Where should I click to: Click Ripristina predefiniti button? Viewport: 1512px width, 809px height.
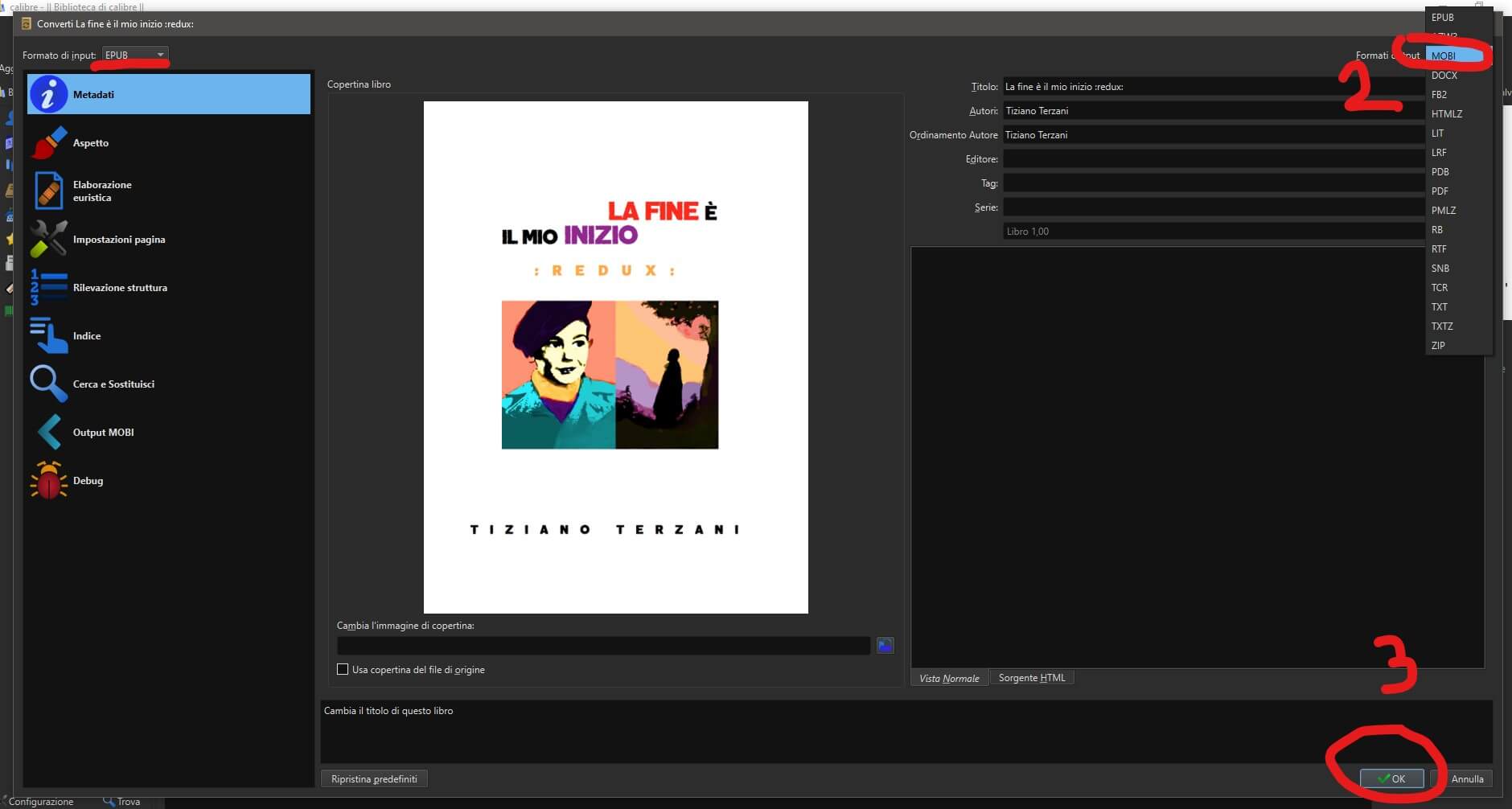tap(374, 779)
